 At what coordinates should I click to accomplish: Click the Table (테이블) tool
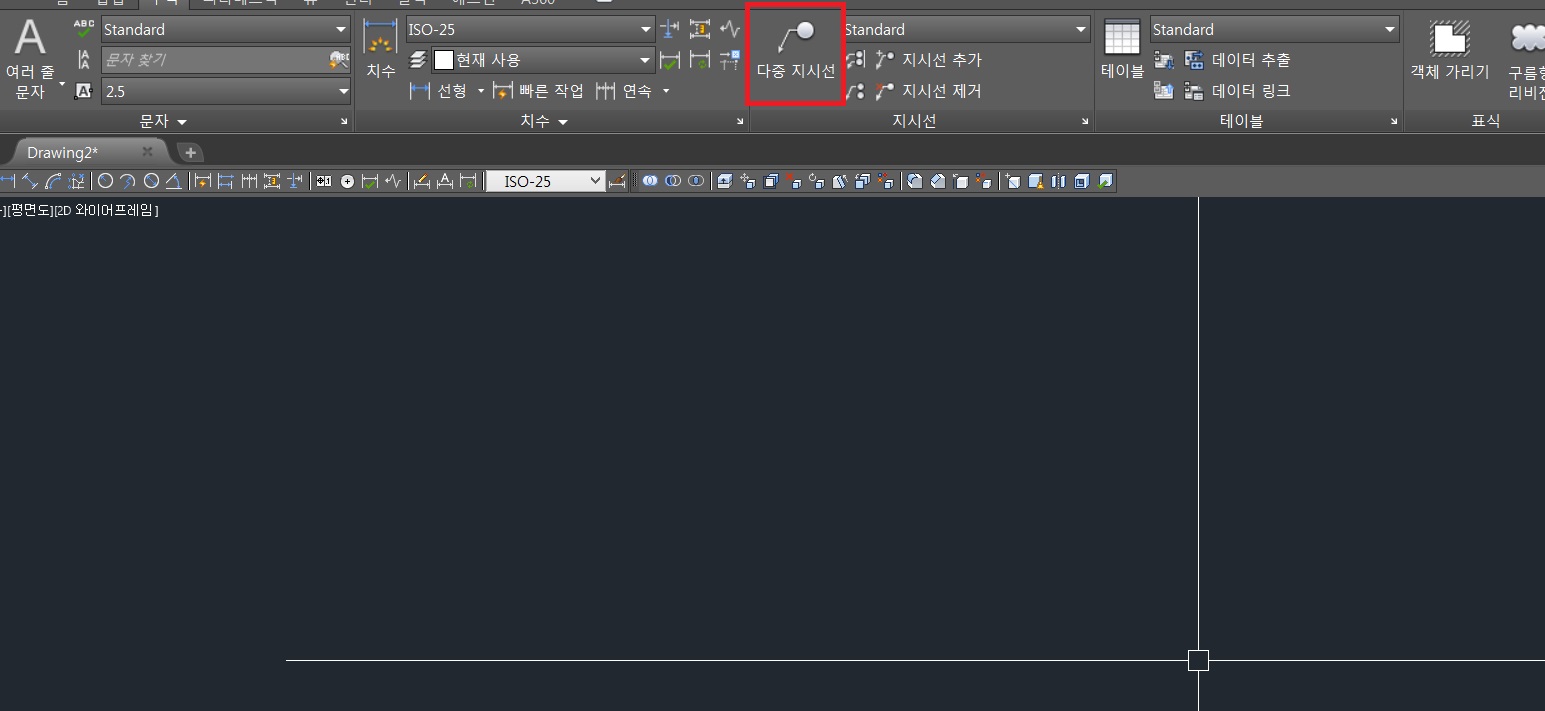click(1122, 50)
